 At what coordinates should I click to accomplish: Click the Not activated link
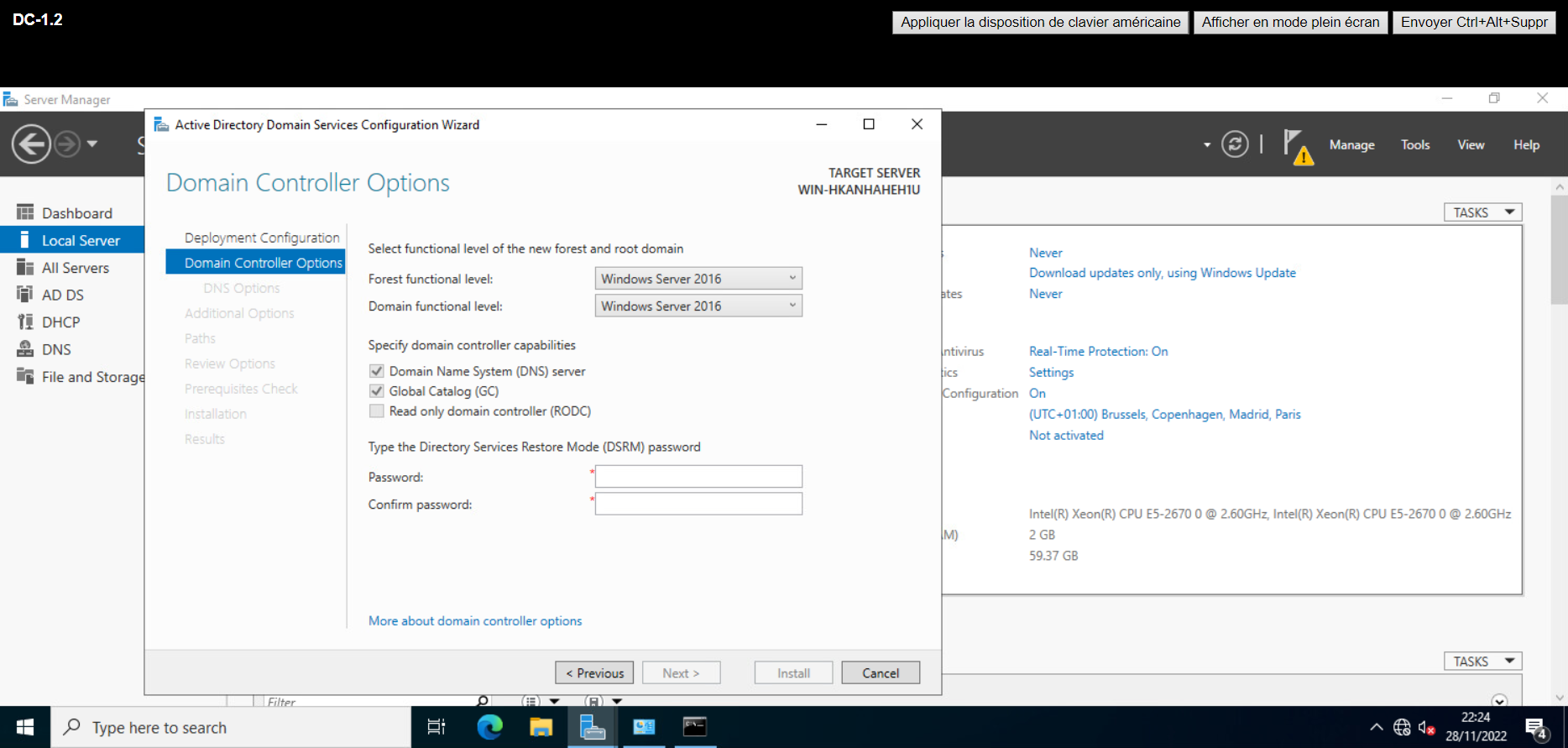click(x=1066, y=435)
